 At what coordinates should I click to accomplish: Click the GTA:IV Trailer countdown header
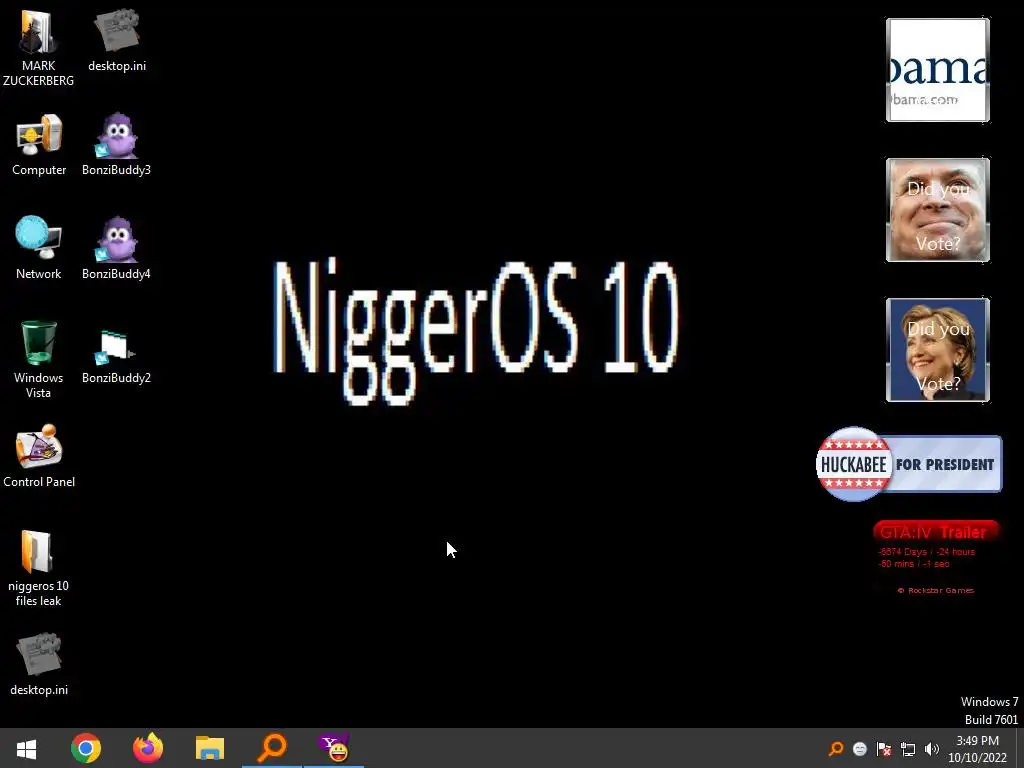936,532
